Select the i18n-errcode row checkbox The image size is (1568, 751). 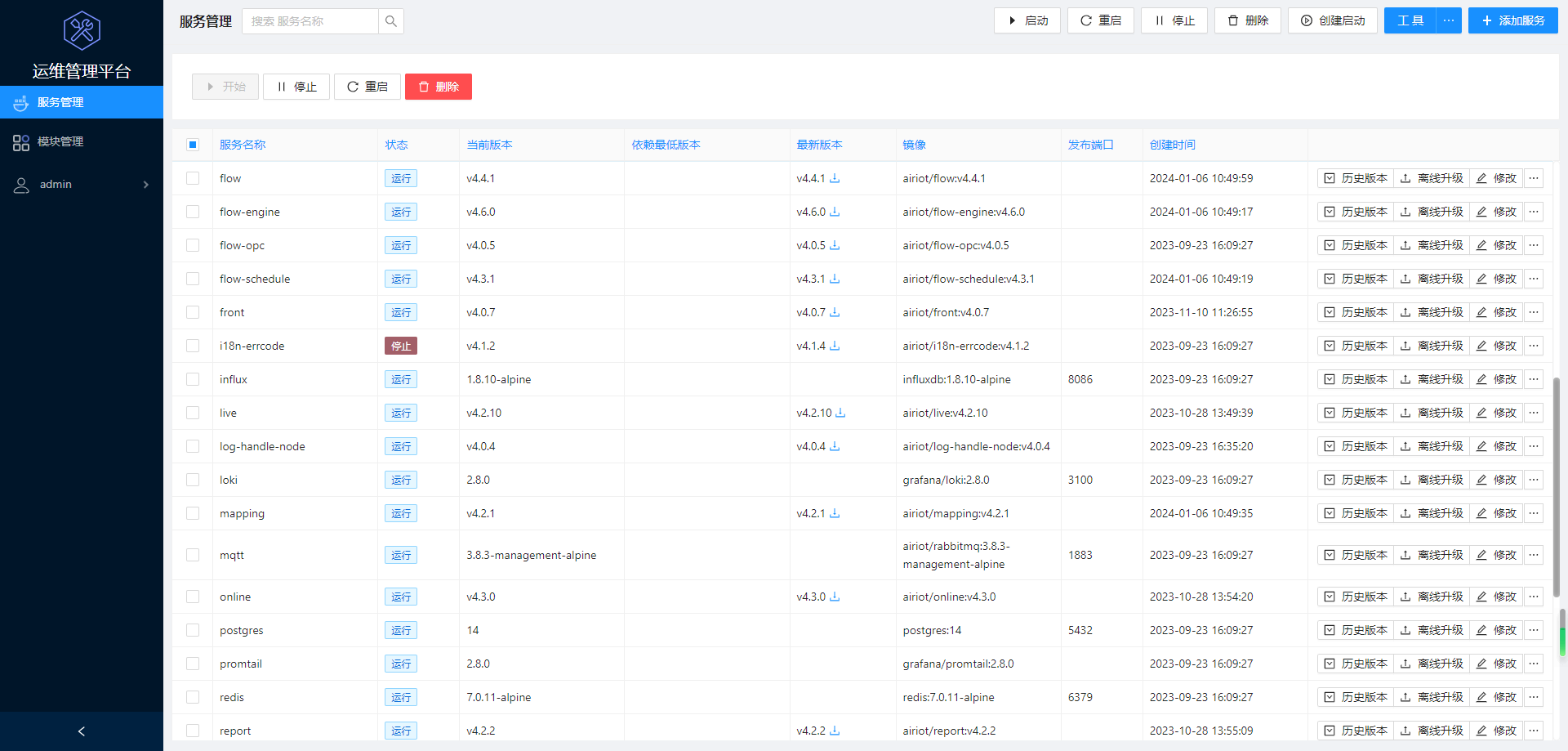tap(193, 346)
